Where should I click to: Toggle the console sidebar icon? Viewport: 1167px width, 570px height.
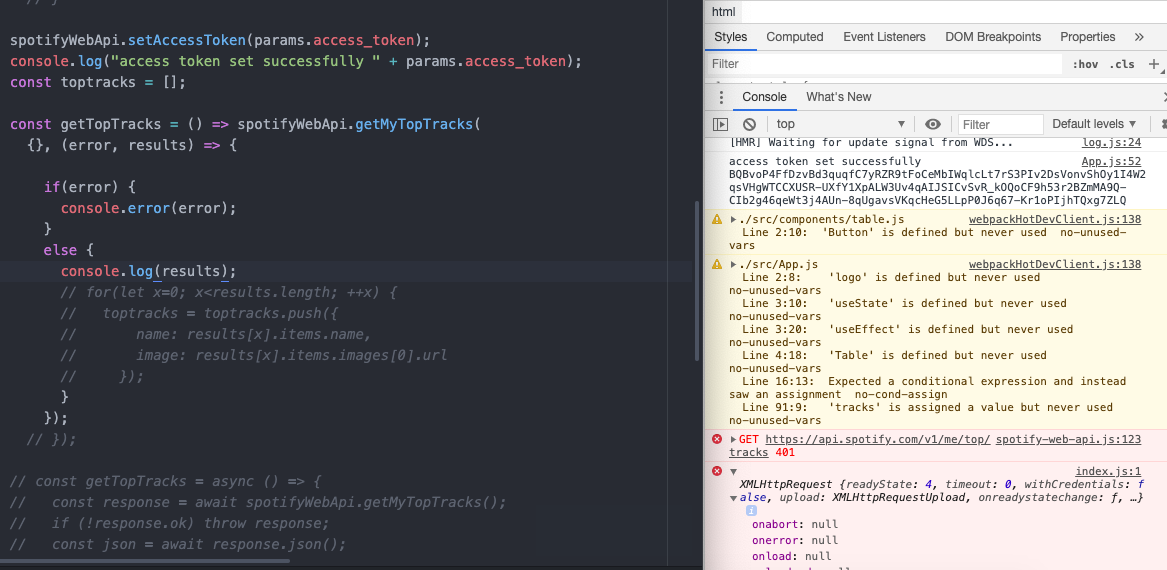click(x=720, y=124)
